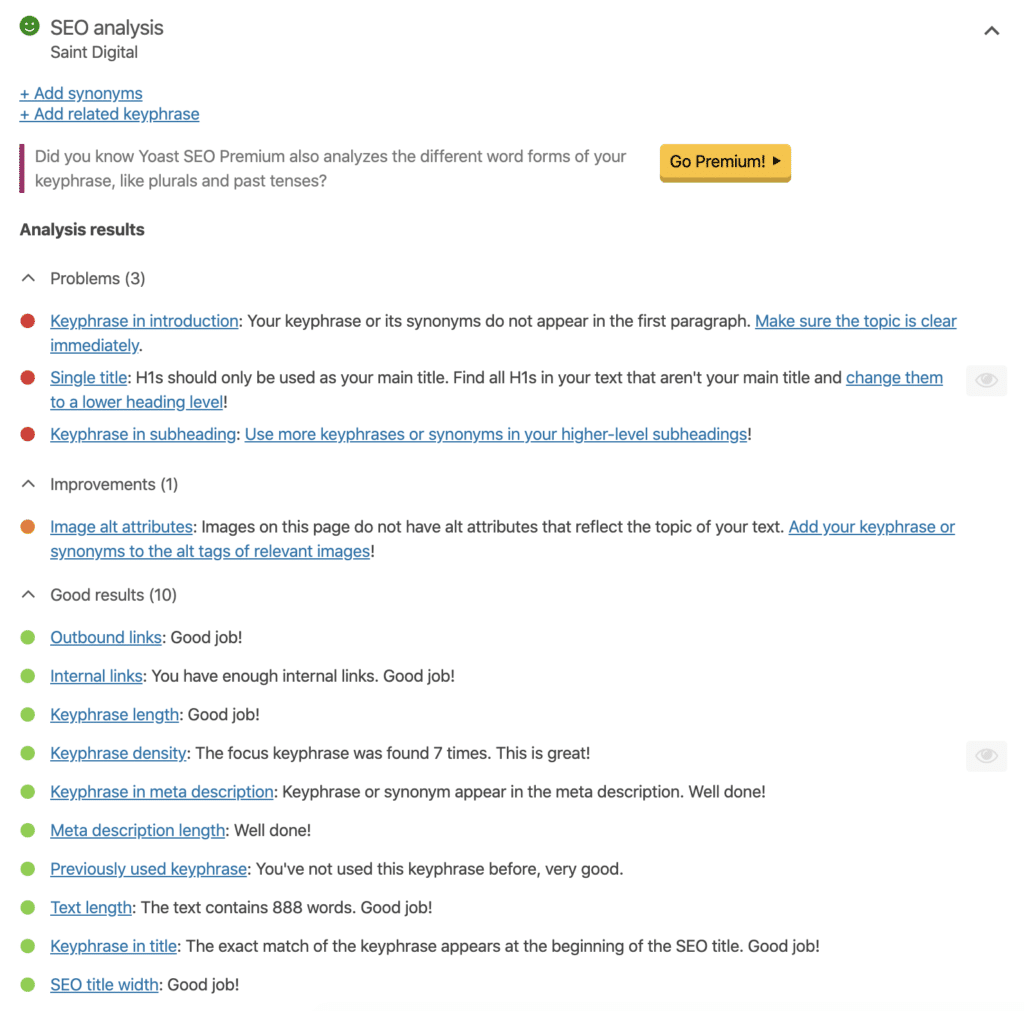Open the Internal links help link
Image resolution: width=1024 pixels, height=1011 pixels.
(96, 675)
